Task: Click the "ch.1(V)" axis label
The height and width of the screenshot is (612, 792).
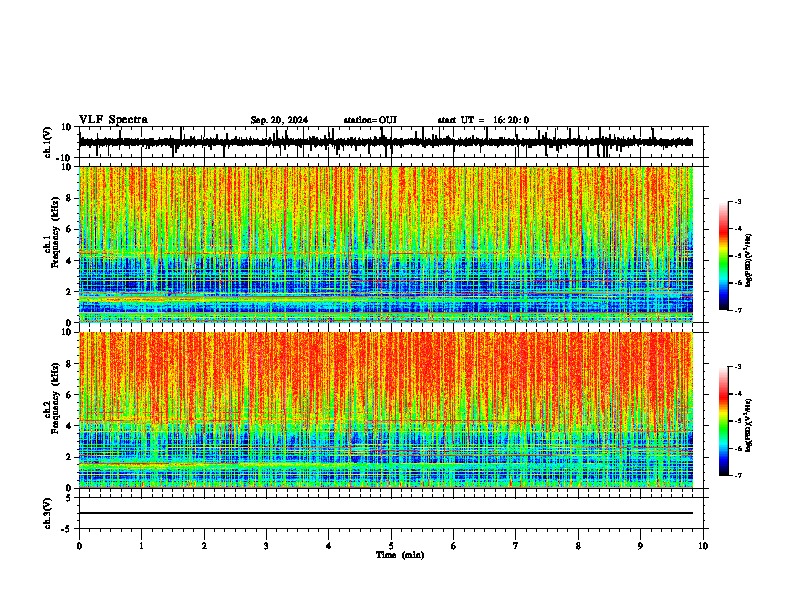Action: [48, 144]
